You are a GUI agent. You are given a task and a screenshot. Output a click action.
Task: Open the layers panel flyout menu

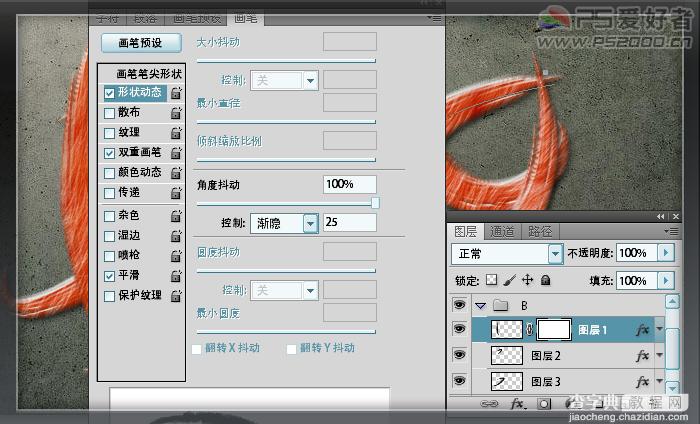click(x=671, y=231)
